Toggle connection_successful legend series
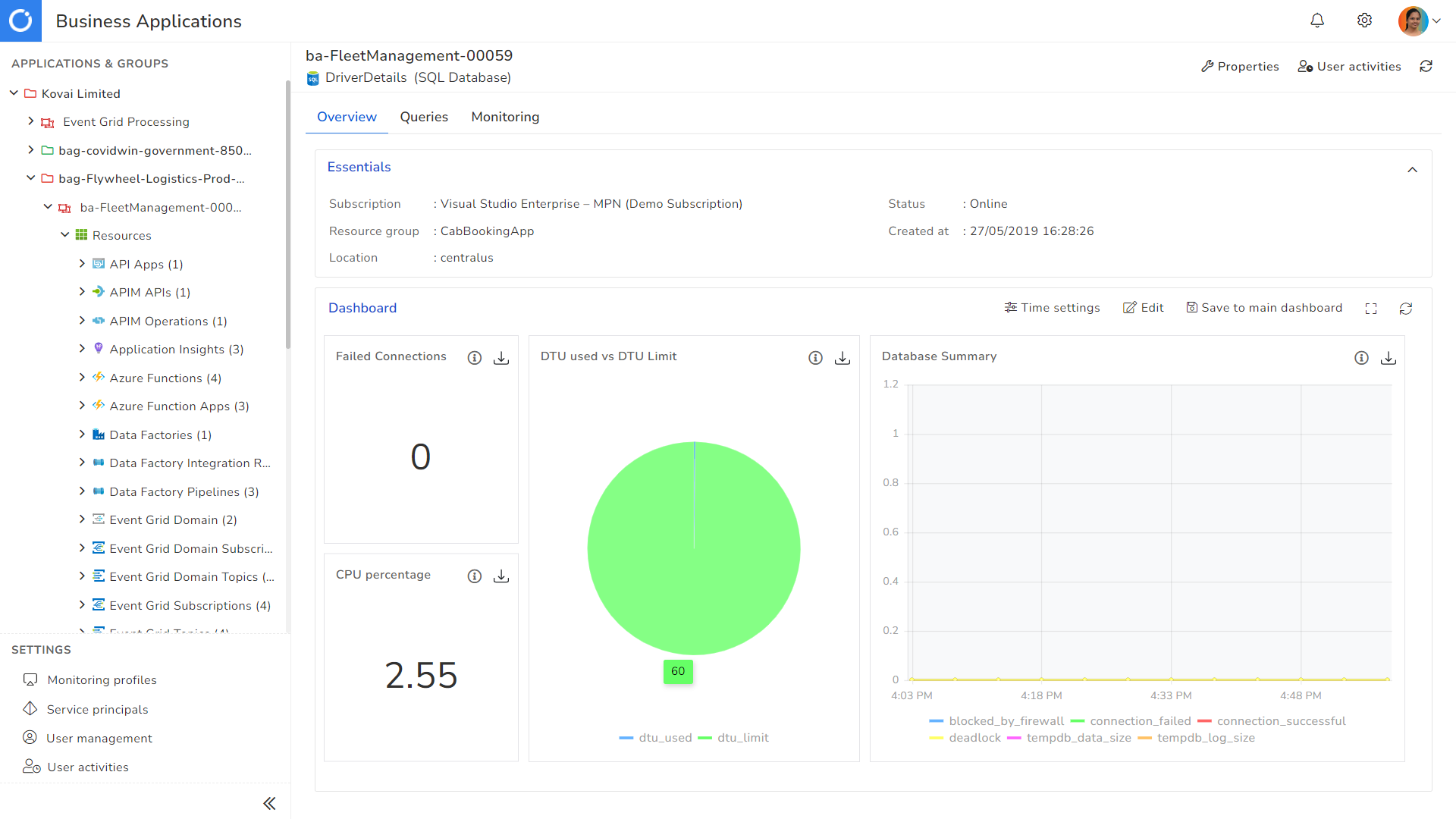The height and width of the screenshot is (819, 1456). point(1272,721)
